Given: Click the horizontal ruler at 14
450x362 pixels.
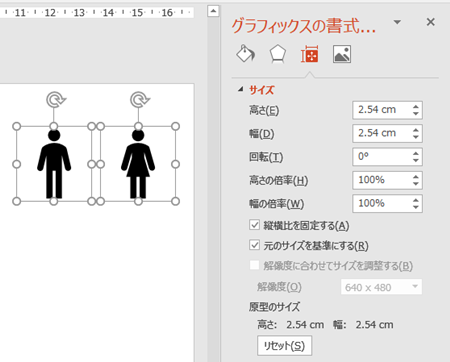Looking at the screenshot, I should pyautogui.click(x=108, y=13).
